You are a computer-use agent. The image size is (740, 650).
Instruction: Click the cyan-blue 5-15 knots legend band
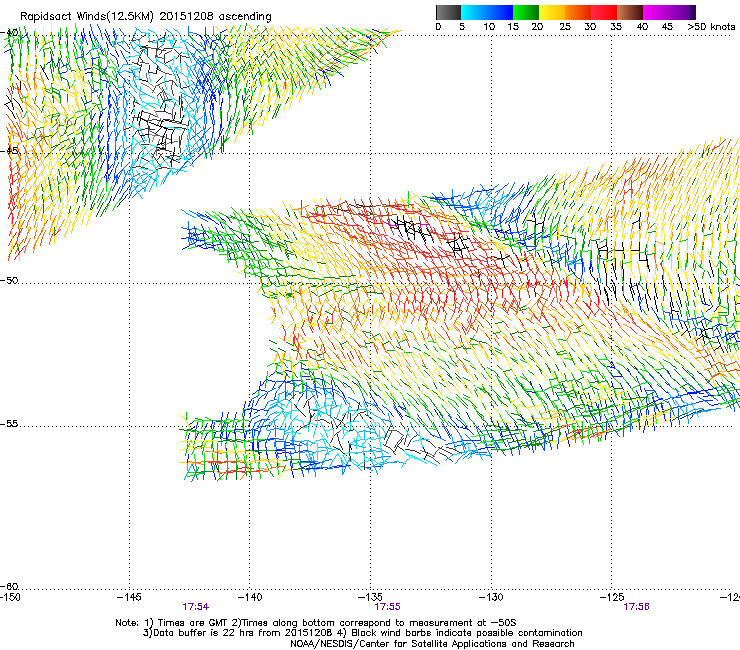[x=487, y=12]
